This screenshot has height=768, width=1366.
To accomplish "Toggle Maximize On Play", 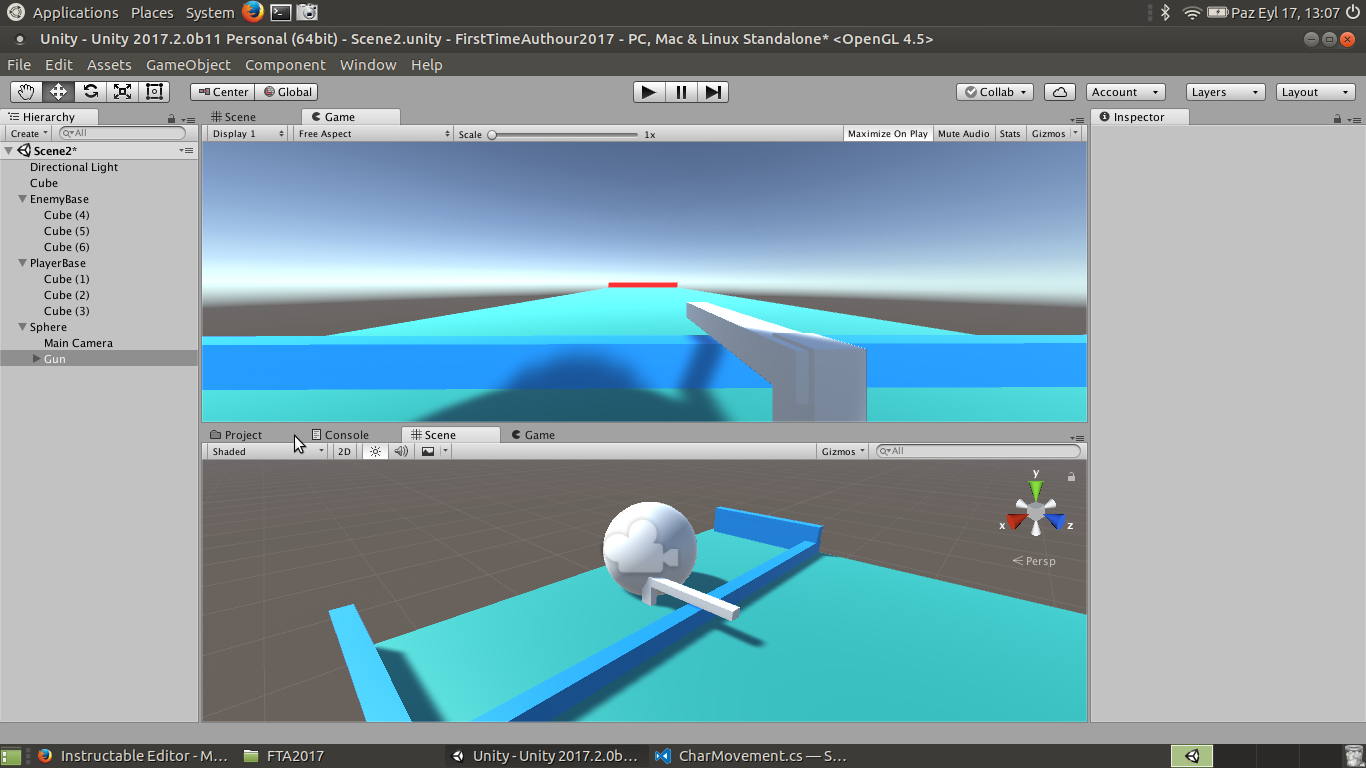I will click(x=888, y=133).
